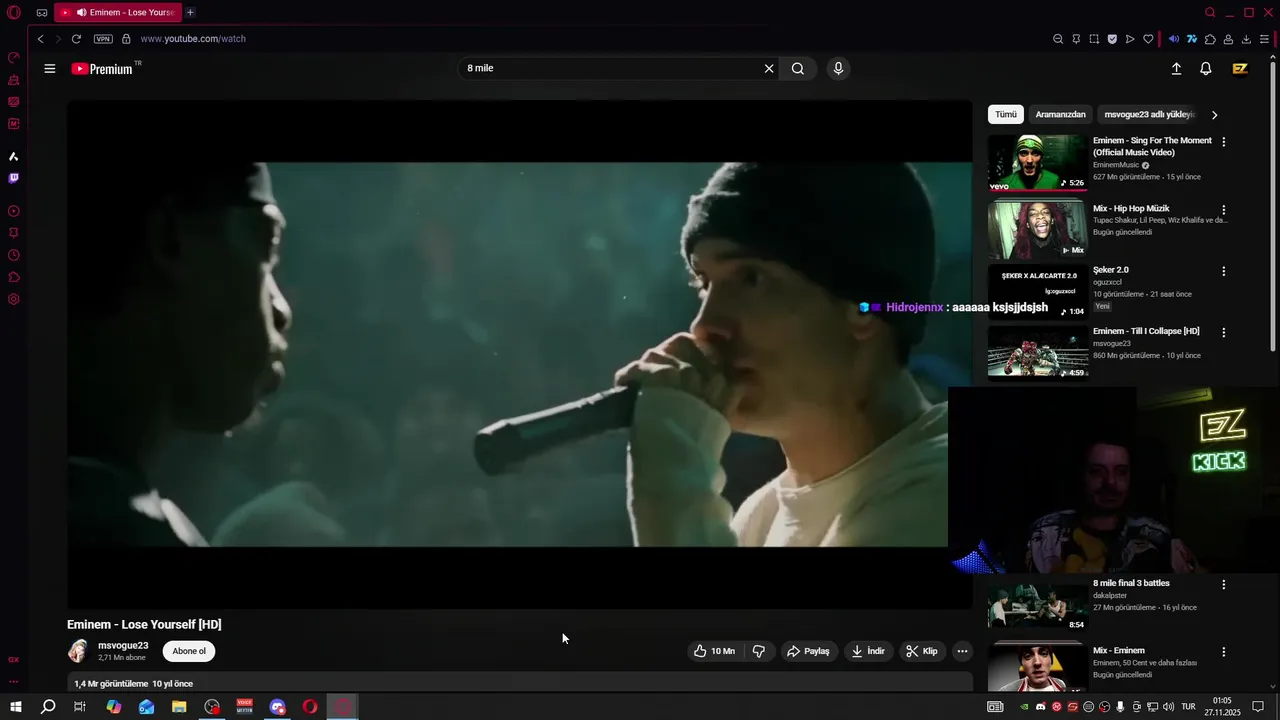Open Opera easy setup sliders
Viewport: 1280px width, 720px height.
pos(1265,39)
